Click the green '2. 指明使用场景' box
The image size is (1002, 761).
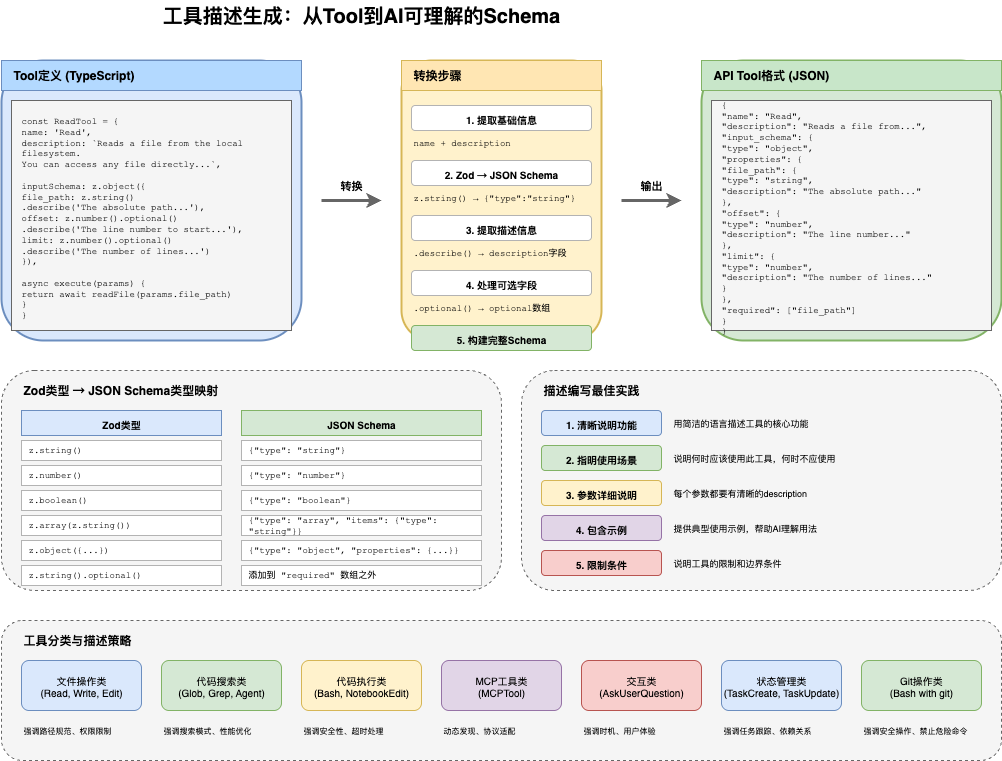(601, 460)
